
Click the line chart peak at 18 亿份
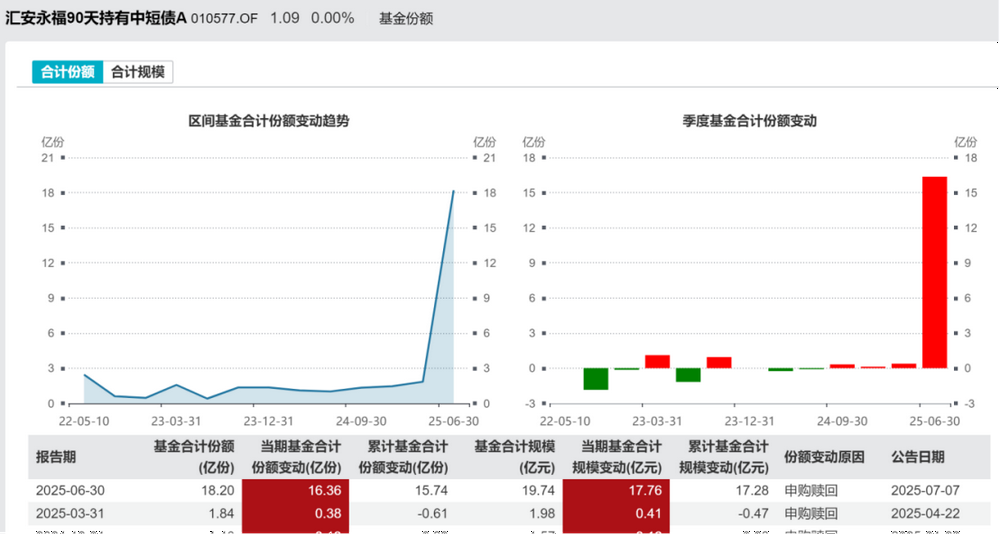pyautogui.click(x=453, y=192)
